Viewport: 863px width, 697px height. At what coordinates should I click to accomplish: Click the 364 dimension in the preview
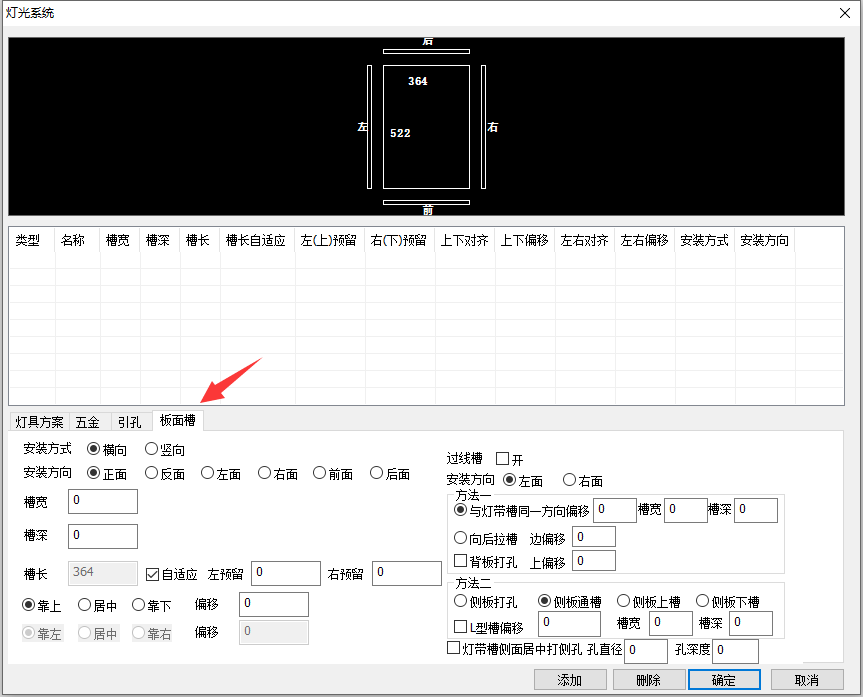[418, 81]
